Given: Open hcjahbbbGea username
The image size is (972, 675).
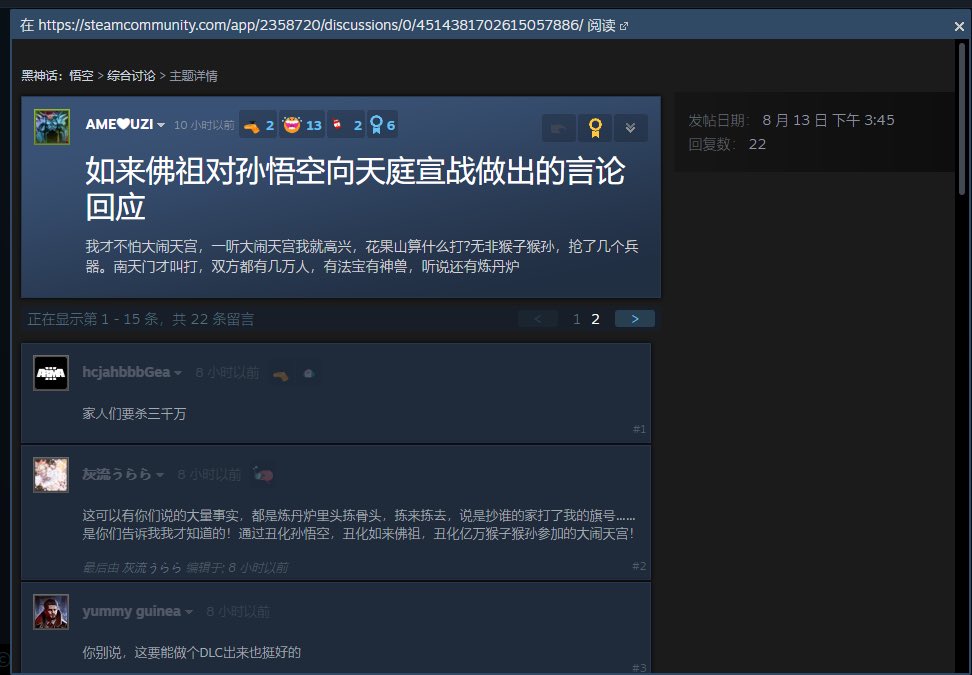Looking at the screenshot, I should click(x=126, y=372).
